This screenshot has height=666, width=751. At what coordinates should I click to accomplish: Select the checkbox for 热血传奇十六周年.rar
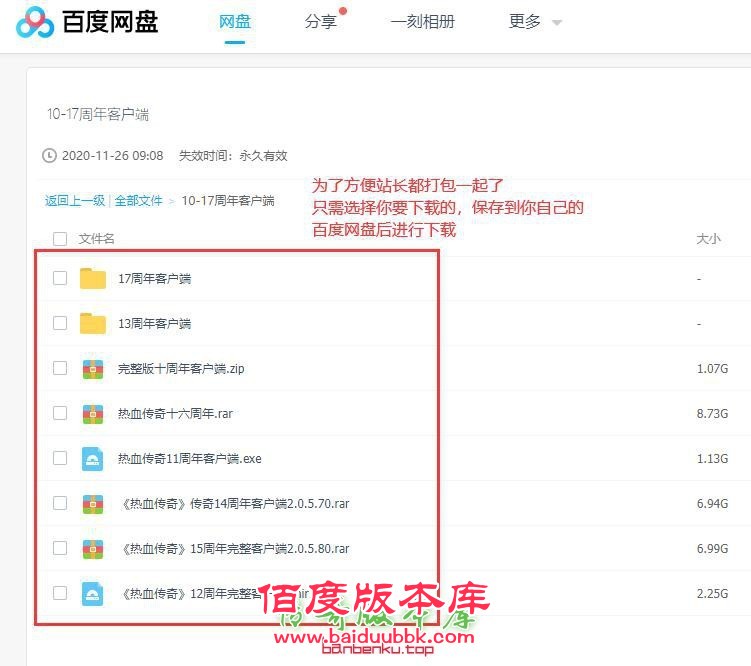(x=60, y=413)
